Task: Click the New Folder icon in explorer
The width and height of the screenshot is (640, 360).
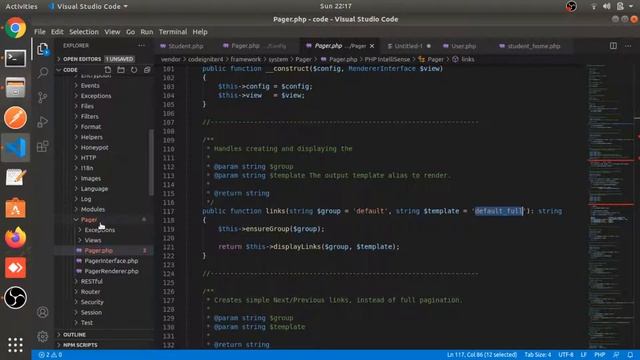Action: coord(121,70)
